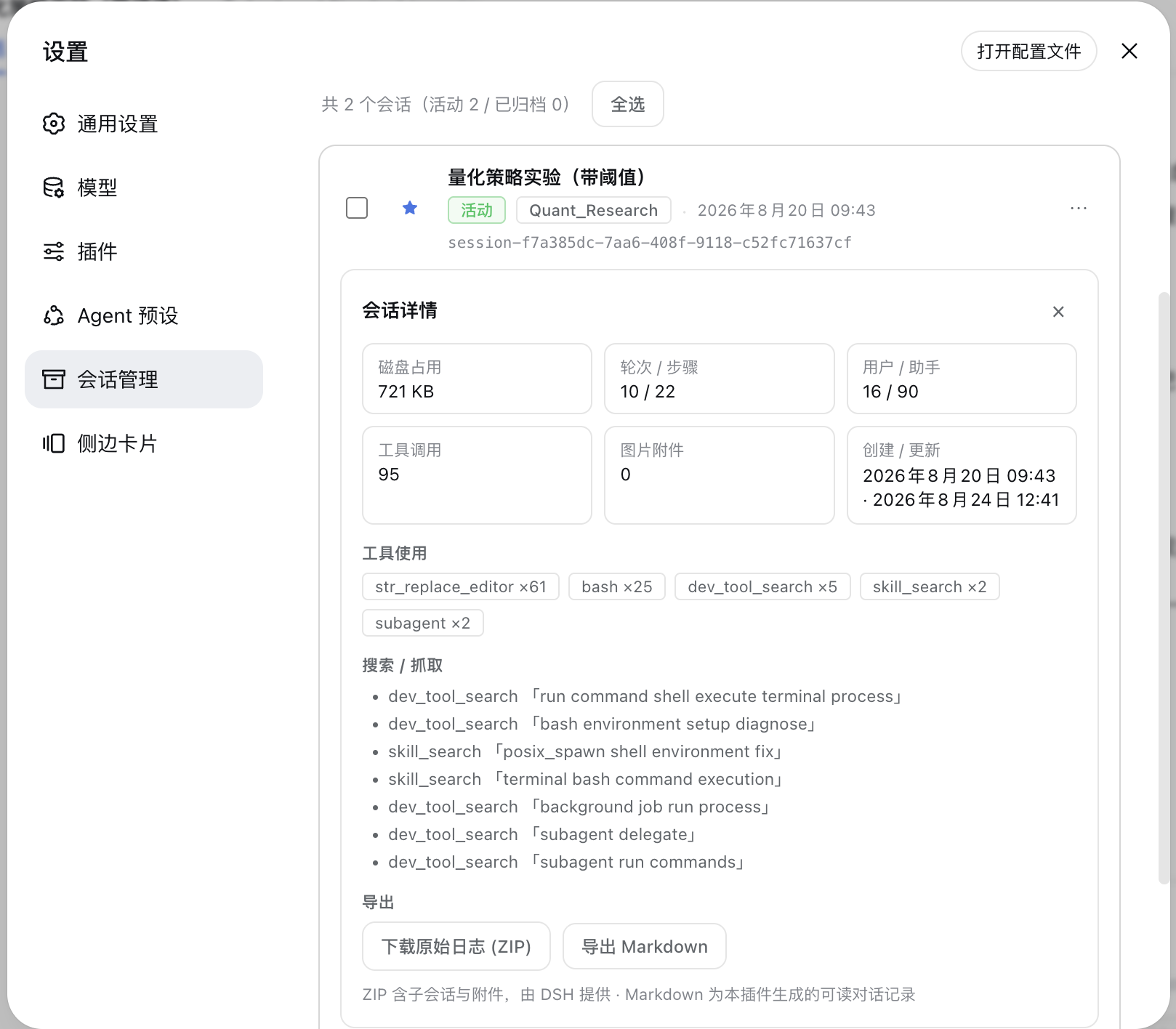Click search entry 'background job run process'

click(x=579, y=807)
